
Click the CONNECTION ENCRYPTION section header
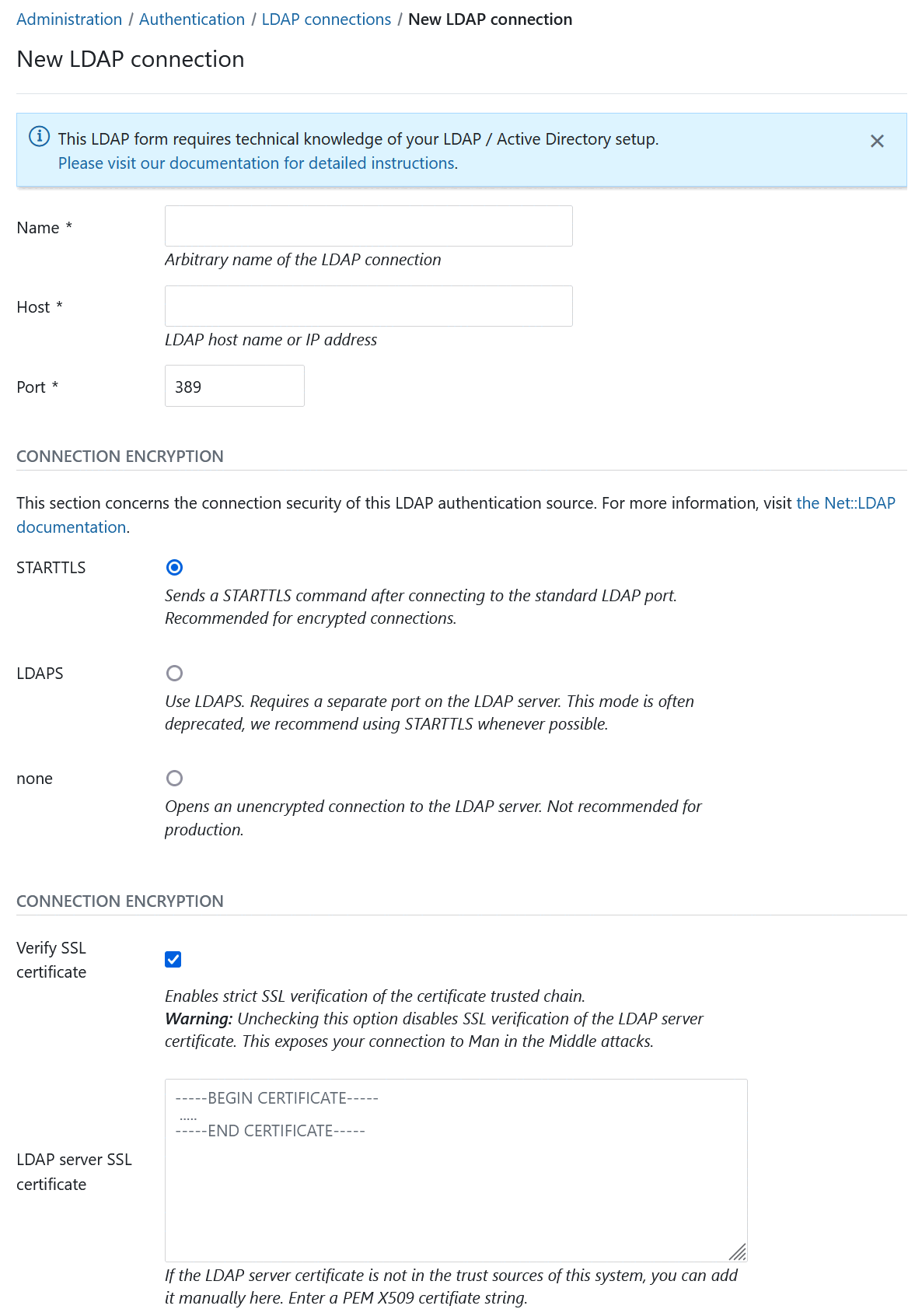(119, 457)
